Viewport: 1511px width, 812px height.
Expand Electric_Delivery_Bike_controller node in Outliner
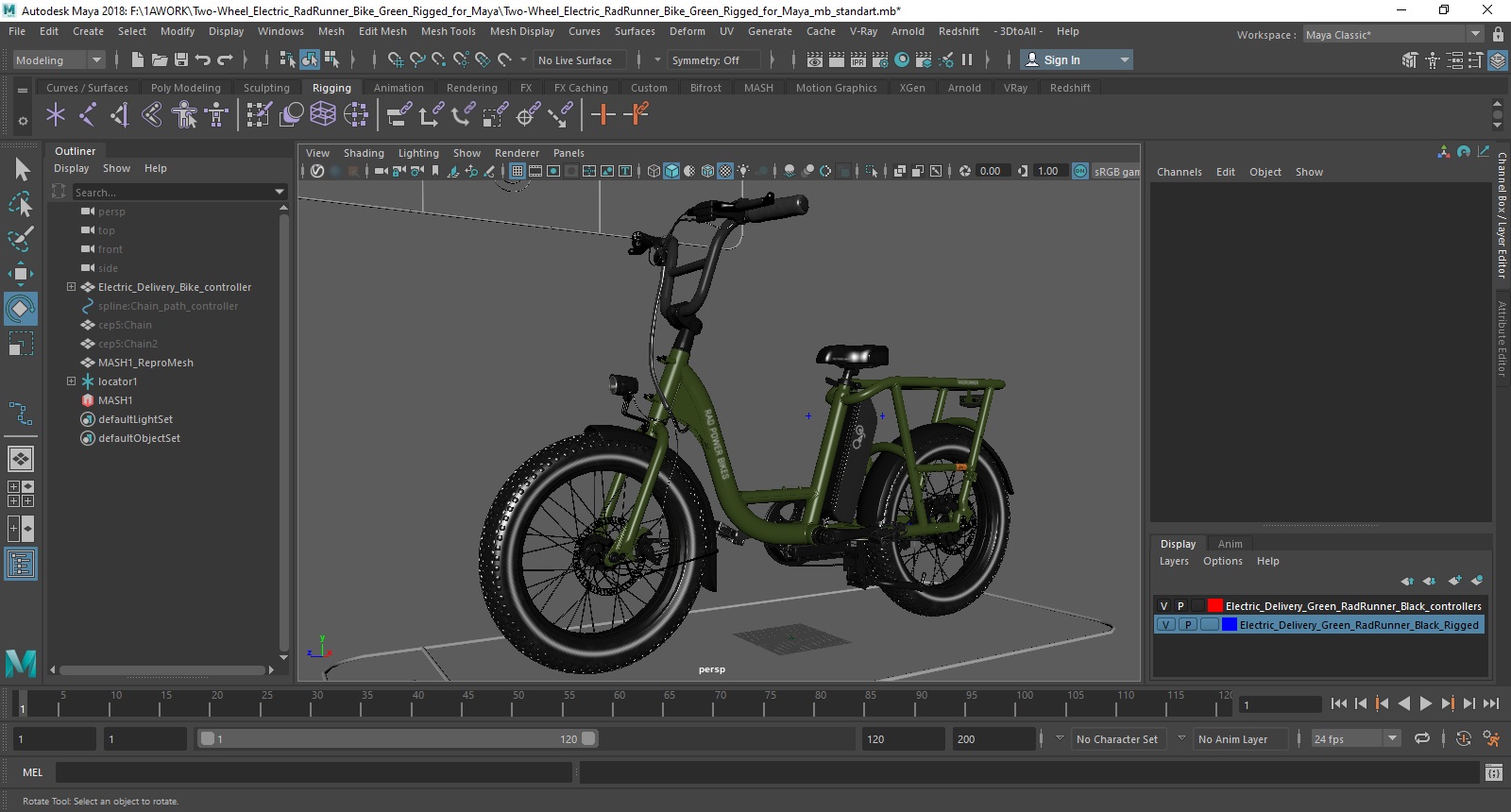pos(71,287)
